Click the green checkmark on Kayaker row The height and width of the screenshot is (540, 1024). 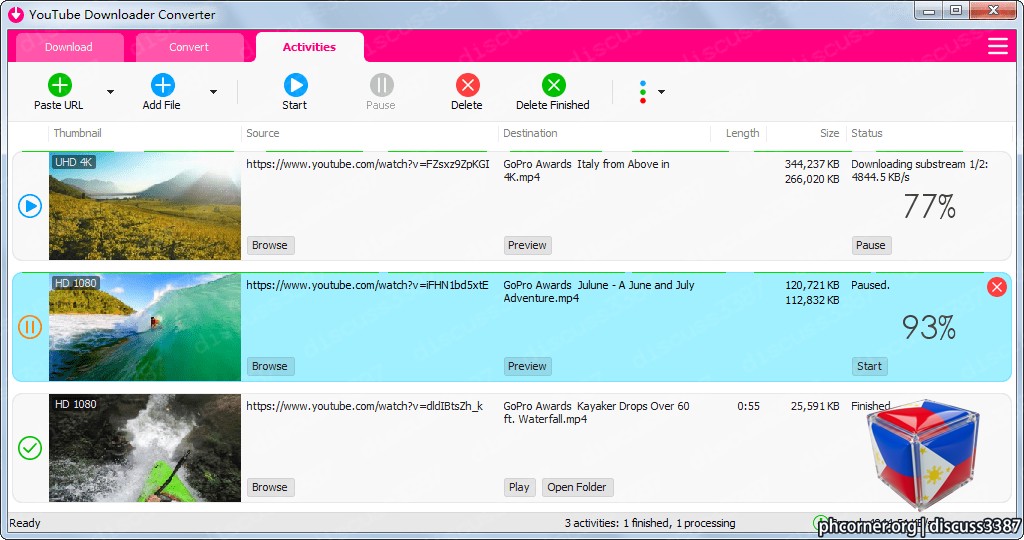(30, 448)
